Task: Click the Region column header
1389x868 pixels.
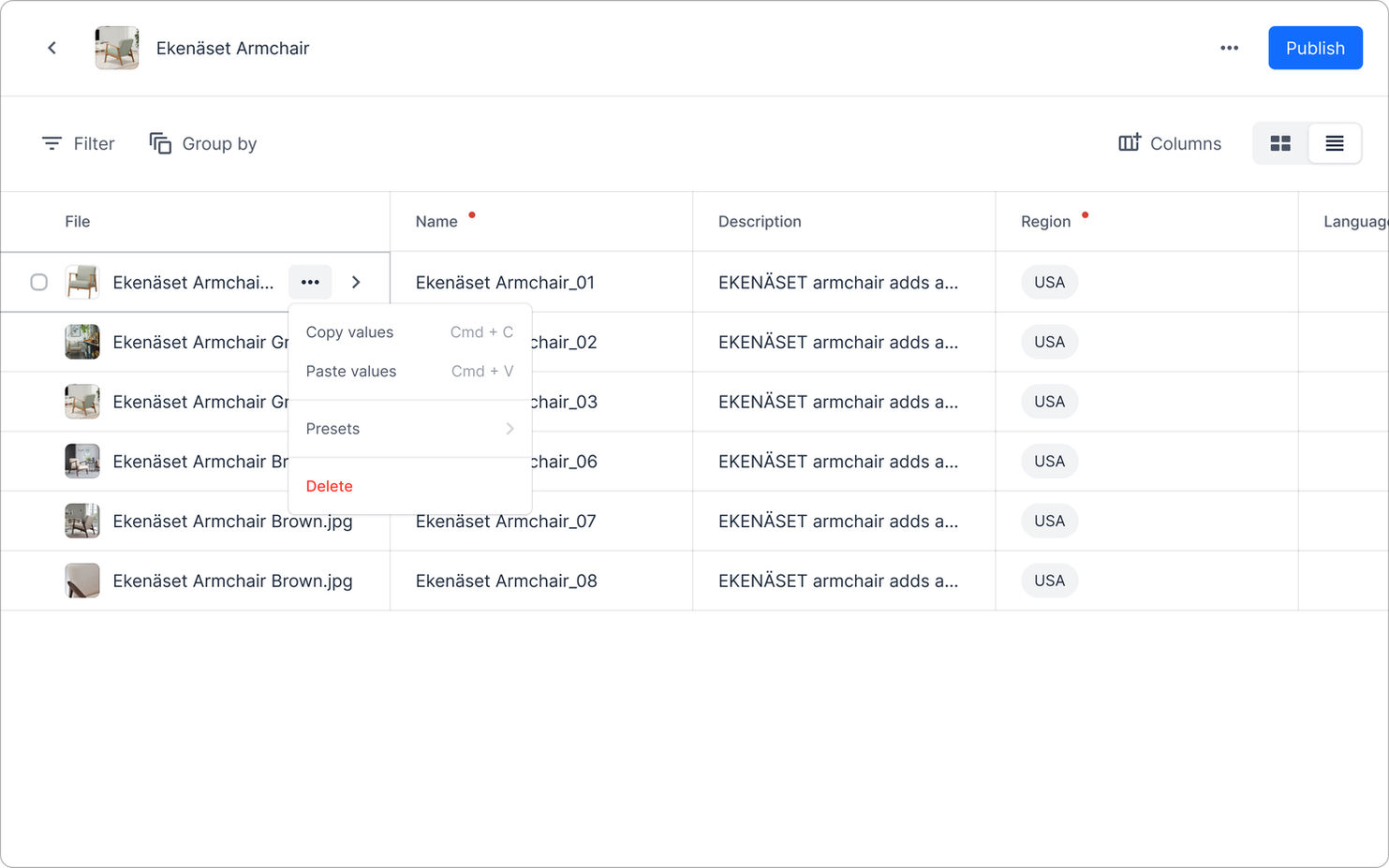Action: [1045, 222]
